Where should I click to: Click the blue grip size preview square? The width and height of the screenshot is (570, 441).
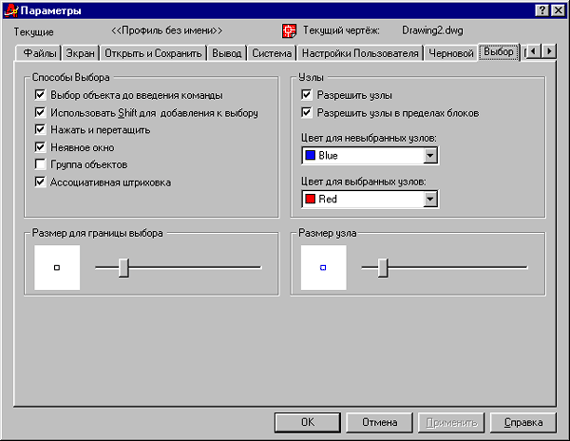pyautogui.click(x=324, y=268)
